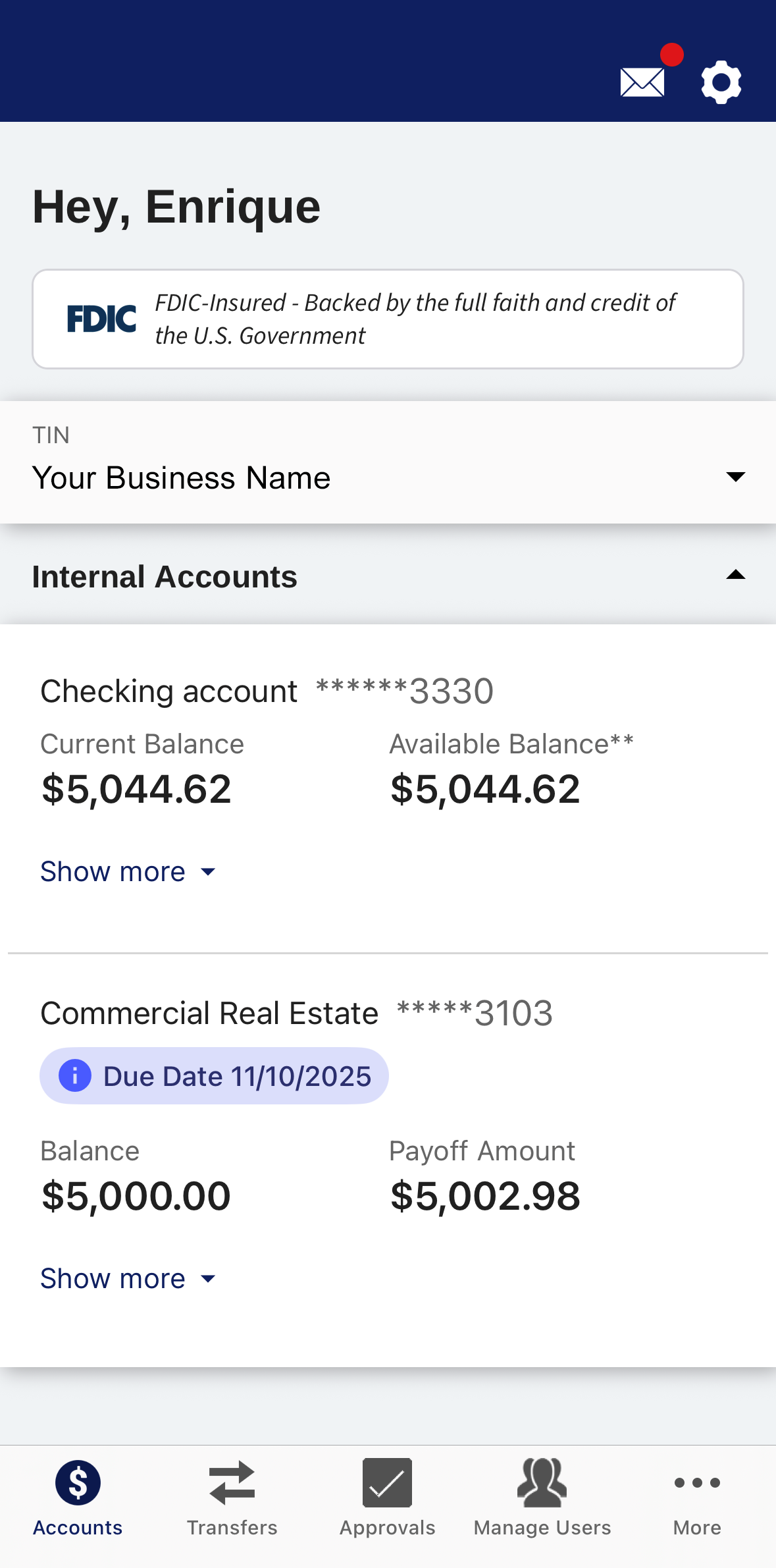Image resolution: width=776 pixels, height=1568 pixels.
Task: Open the messages envelope icon
Action: (x=642, y=82)
